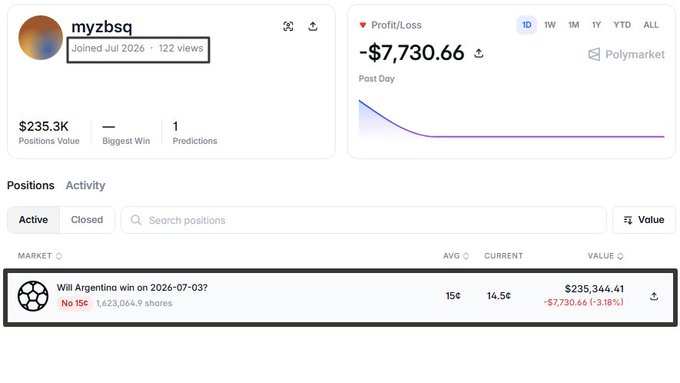Click the 'Past Day' label
Image resolution: width=680 pixels, height=383 pixels.
pyautogui.click(x=376, y=79)
